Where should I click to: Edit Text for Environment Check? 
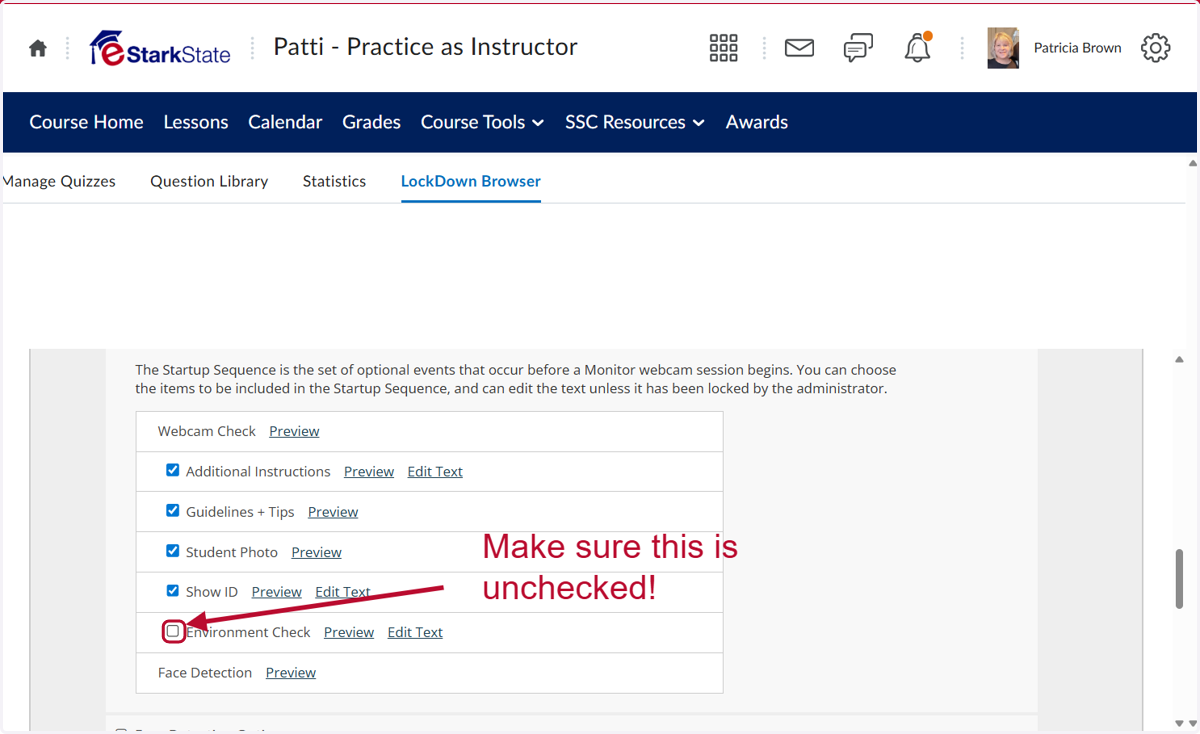coord(415,632)
